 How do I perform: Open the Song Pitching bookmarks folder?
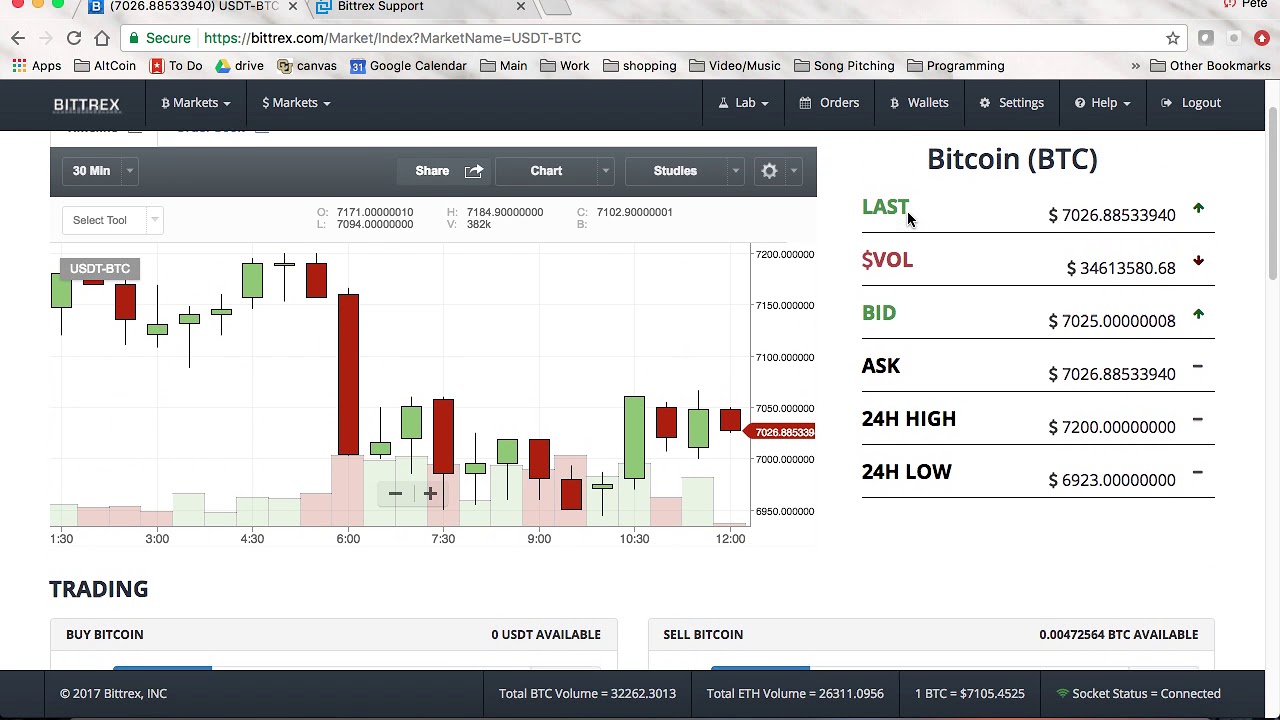(x=845, y=66)
